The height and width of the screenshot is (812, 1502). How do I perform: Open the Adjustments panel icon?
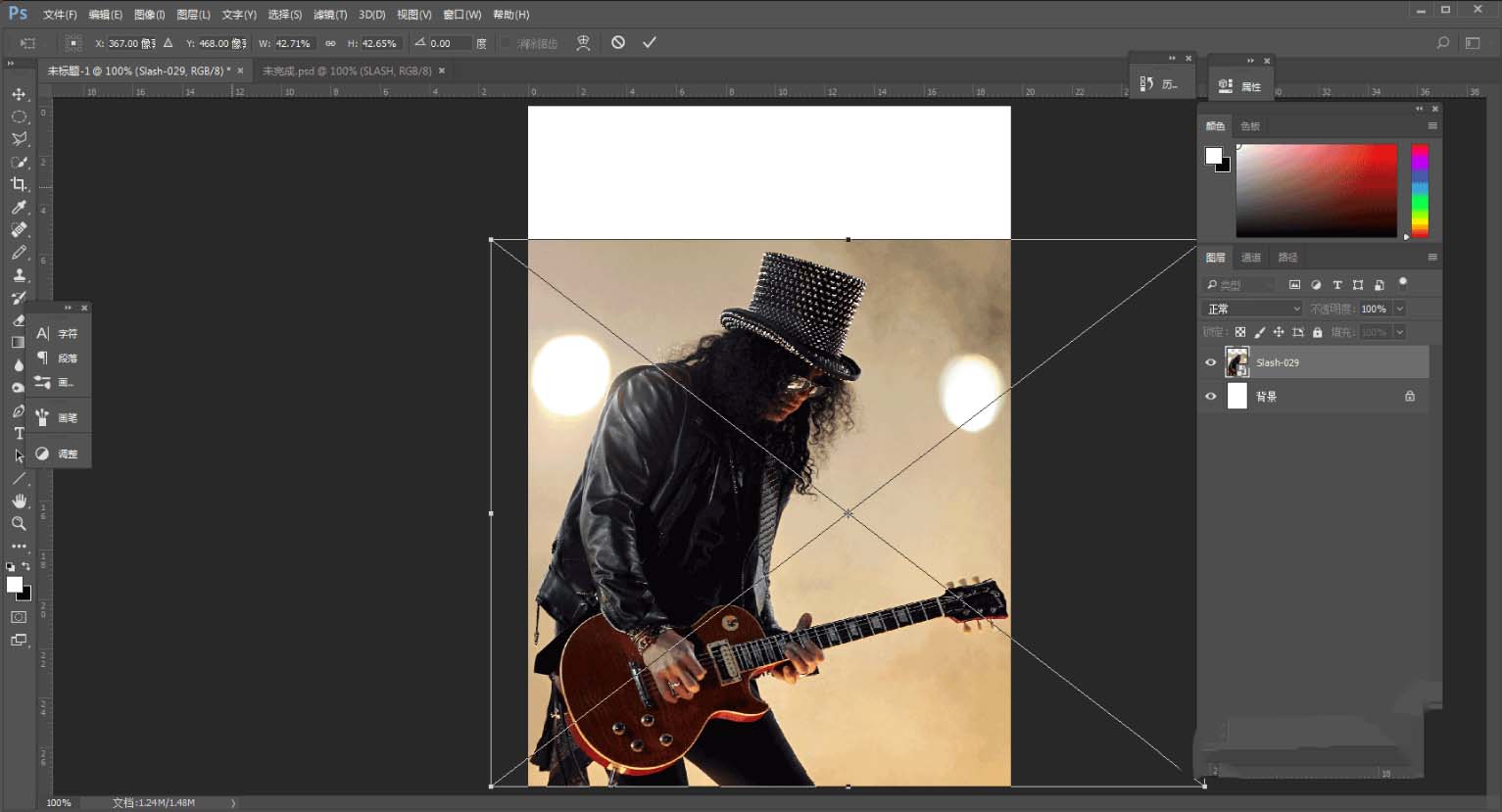[42, 454]
